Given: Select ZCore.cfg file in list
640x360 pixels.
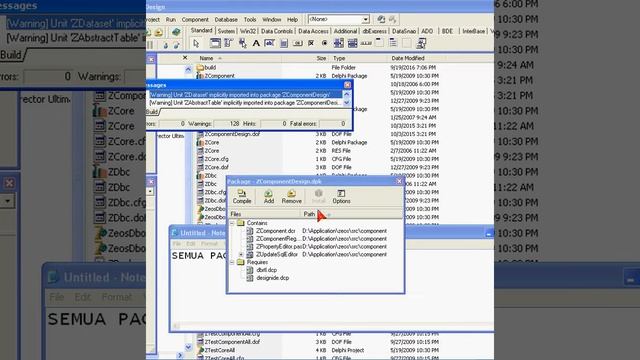Looking at the screenshot, I should click(216, 159).
